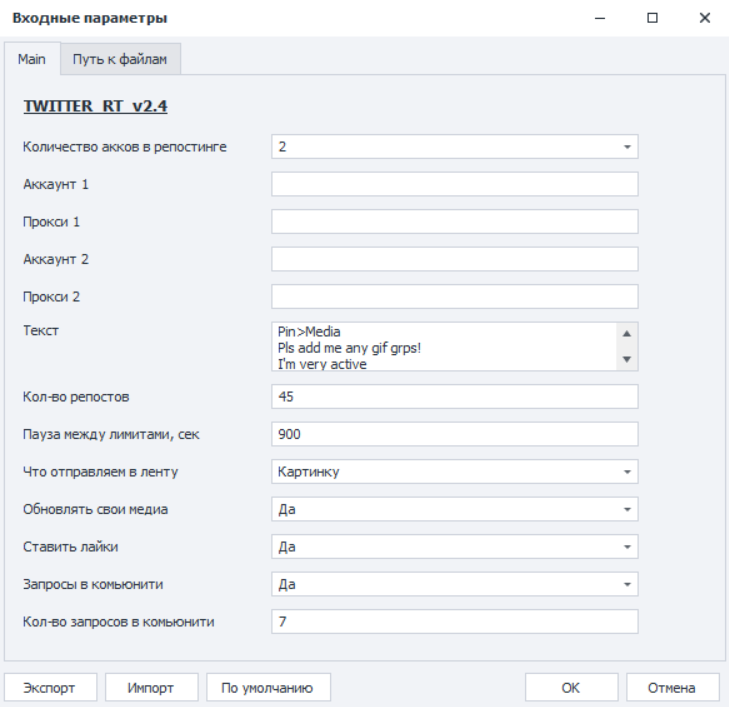Focus the Аккаунт 2 text field
This screenshot has width=729, height=707.
[454, 259]
